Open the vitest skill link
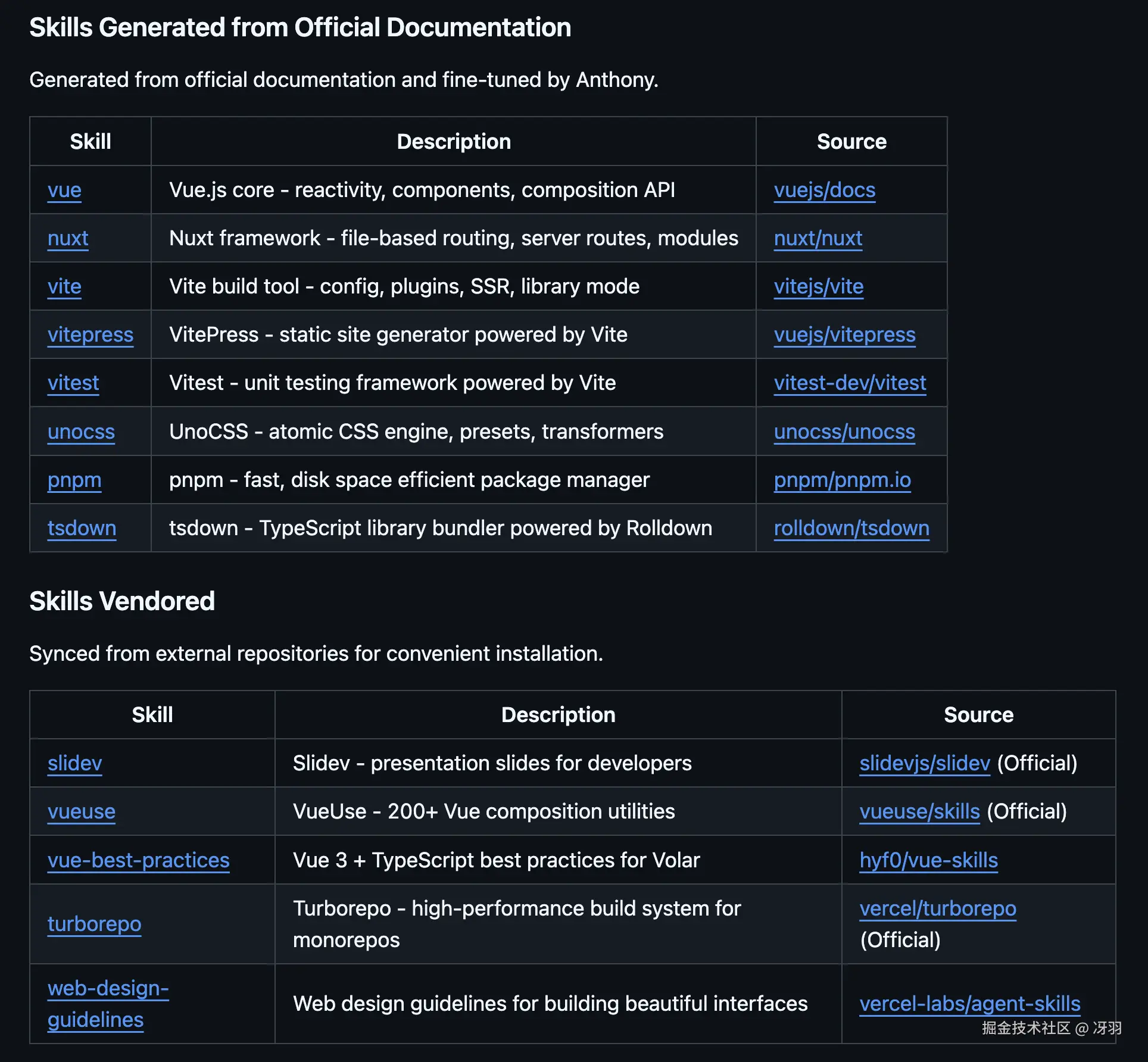Viewport: 1148px width, 1062px height. tap(73, 383)
